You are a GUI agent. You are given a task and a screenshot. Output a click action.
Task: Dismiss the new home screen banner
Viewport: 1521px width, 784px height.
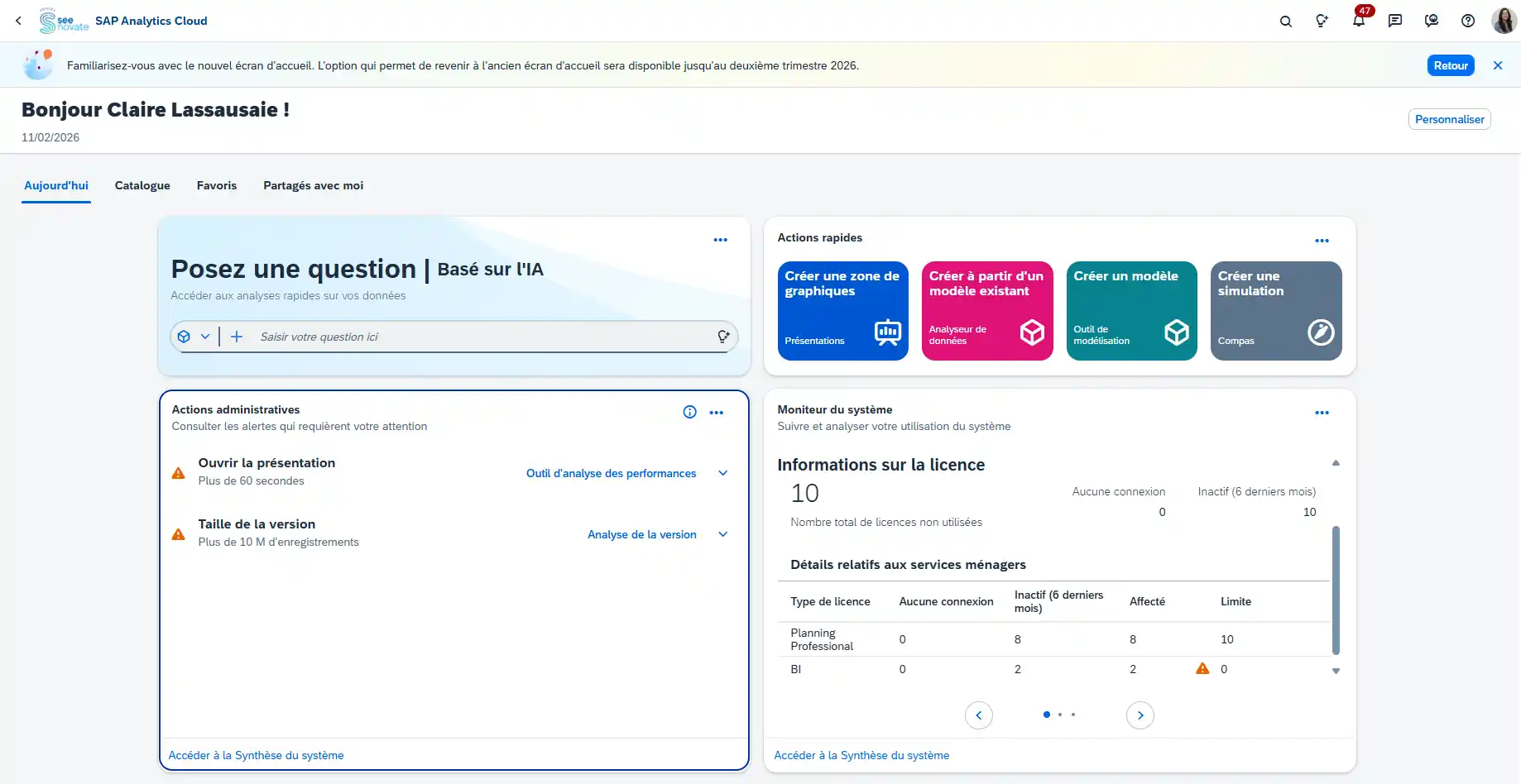click(1497, 65)
